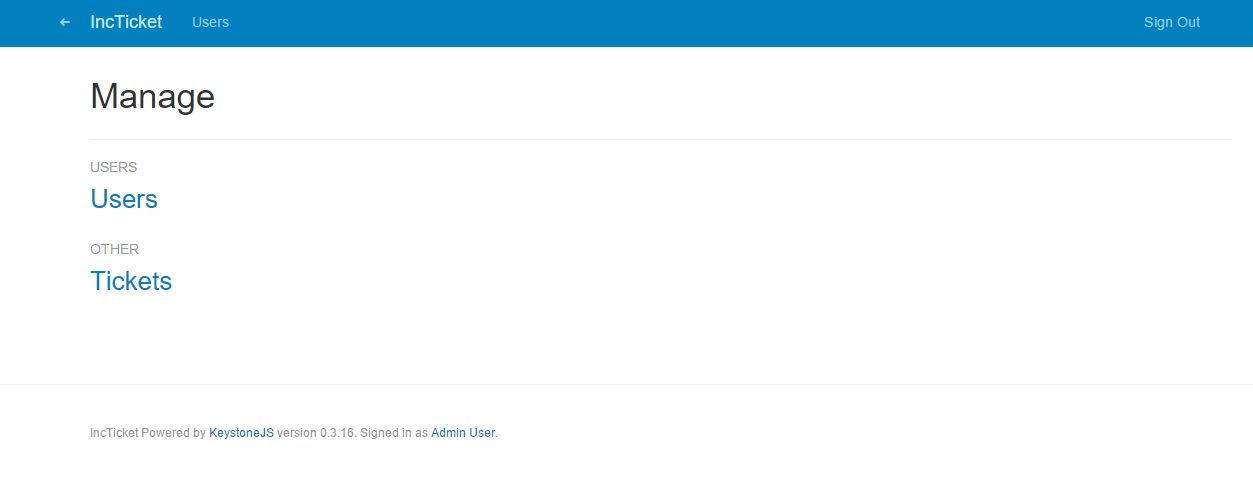This screenshot has width=1253, height=483.
Task: Click blank area right of Manage heading
Action: 700,96
